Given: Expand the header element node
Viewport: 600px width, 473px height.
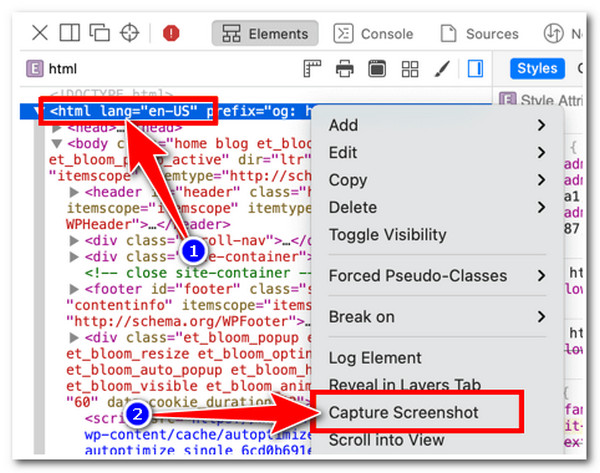Looking at the screenshot, I should coord(74,192).
